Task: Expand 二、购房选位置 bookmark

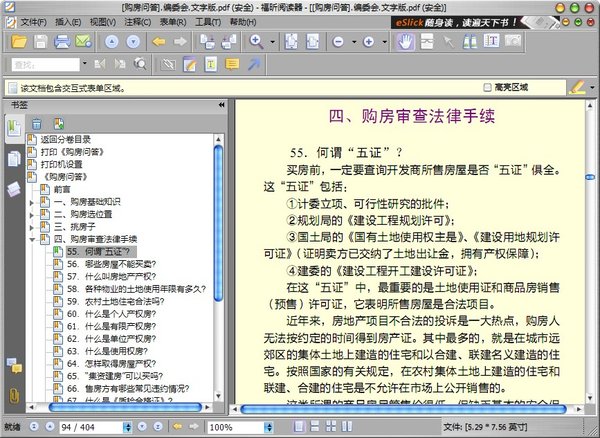Action: [32, 215]
